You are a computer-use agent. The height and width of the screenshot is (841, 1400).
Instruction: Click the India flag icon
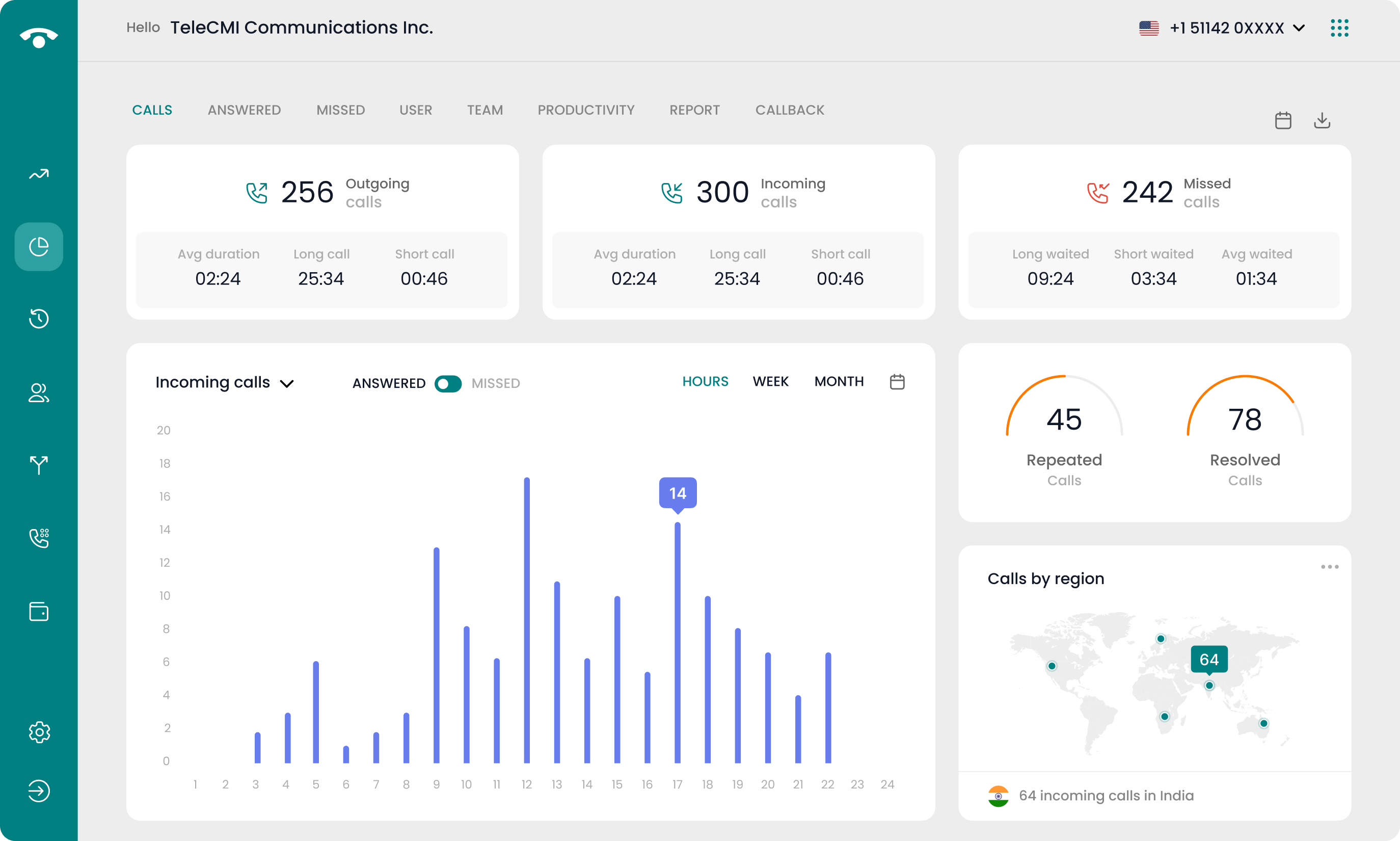point(999,796)
